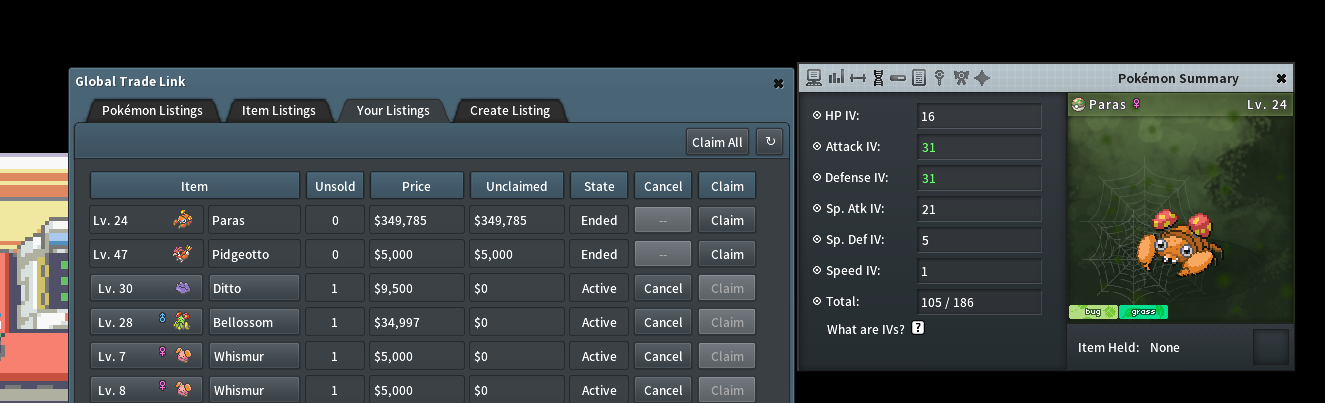Sort listings by Item column header
Viewport: 1325px width, 403px height.
pos(195,186)
